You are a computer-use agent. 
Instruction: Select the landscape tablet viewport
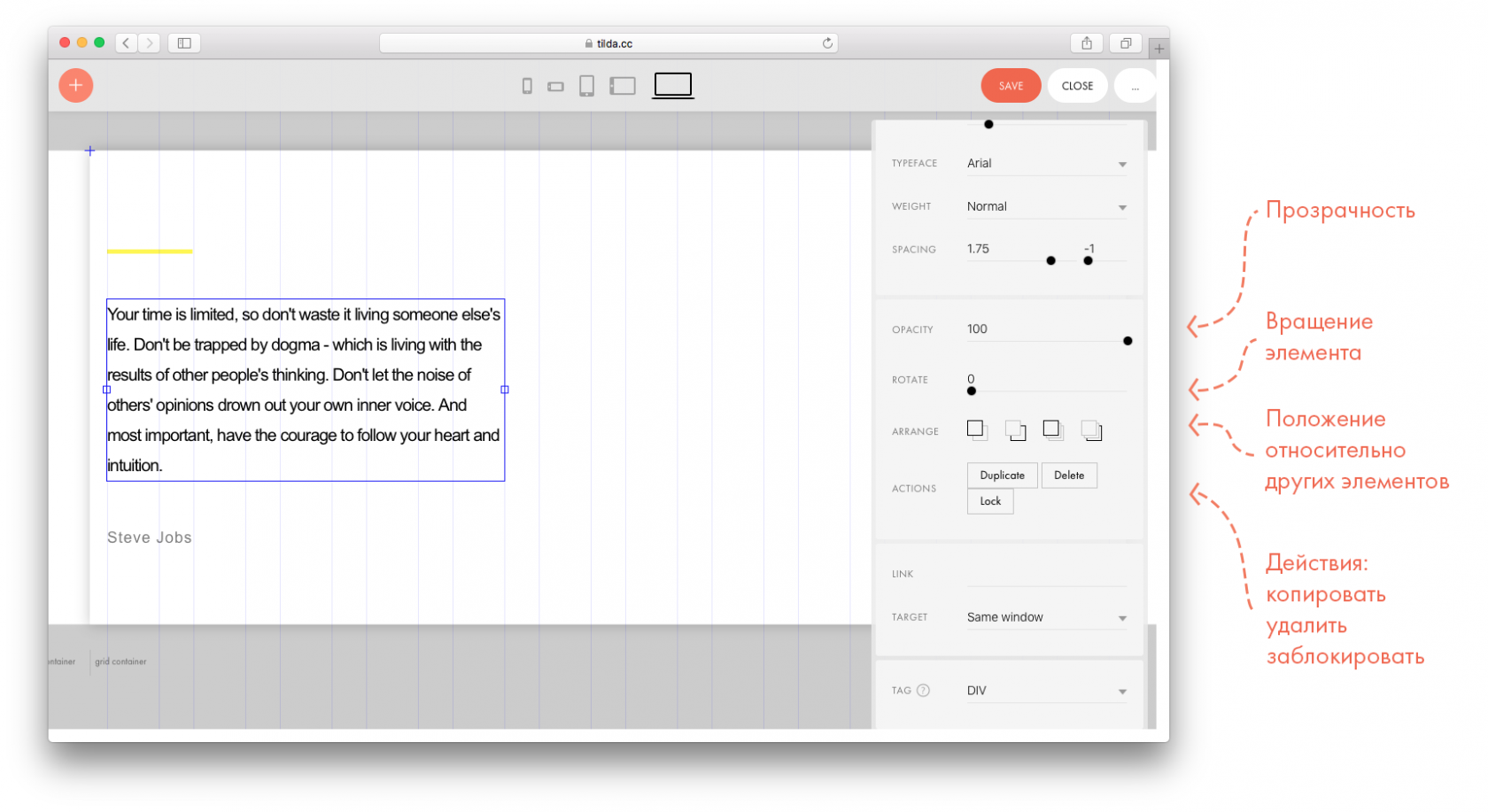pyautogui.click(x=623, y=86)
